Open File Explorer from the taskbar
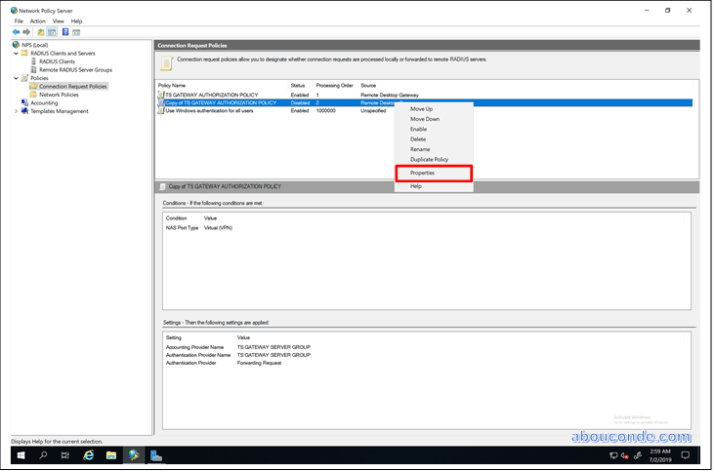This screenshot has width=714, height=471. point(110,455)
